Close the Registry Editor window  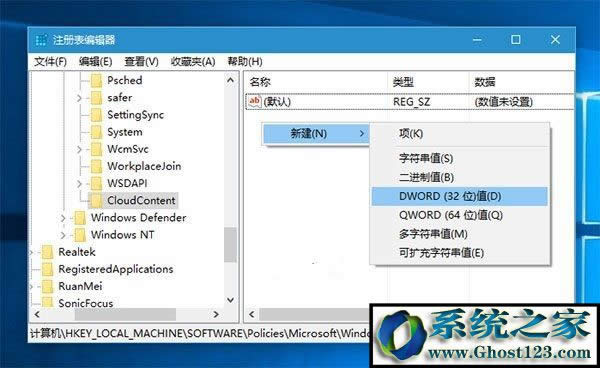point(555,40)
